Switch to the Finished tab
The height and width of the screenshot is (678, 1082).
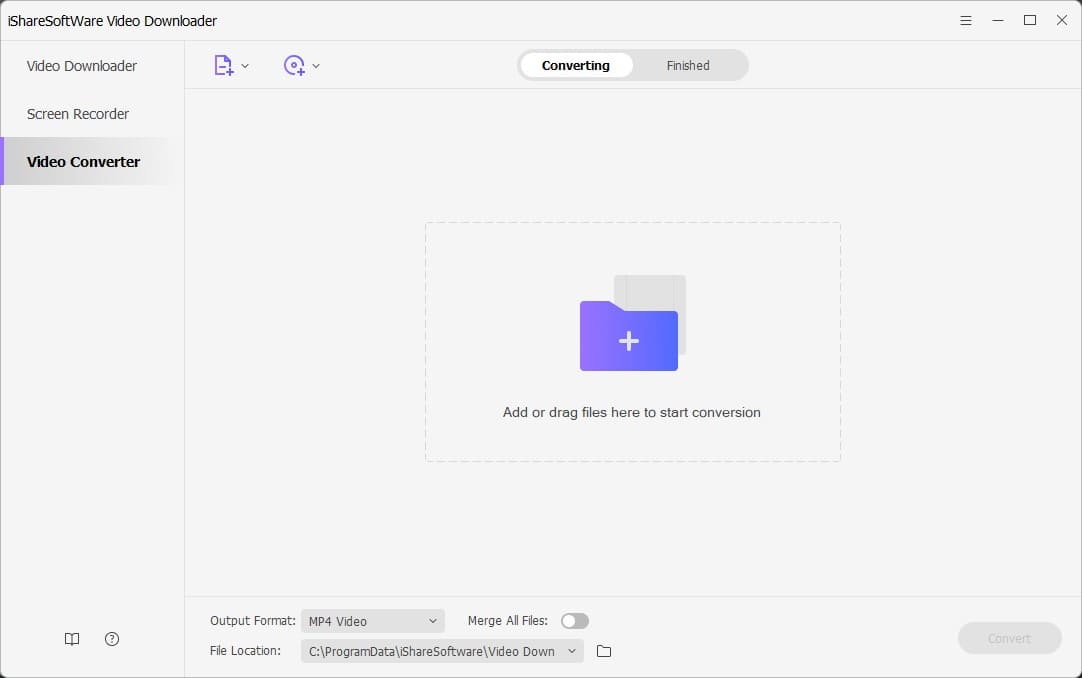pyautogui.click(x=687, y=65)
